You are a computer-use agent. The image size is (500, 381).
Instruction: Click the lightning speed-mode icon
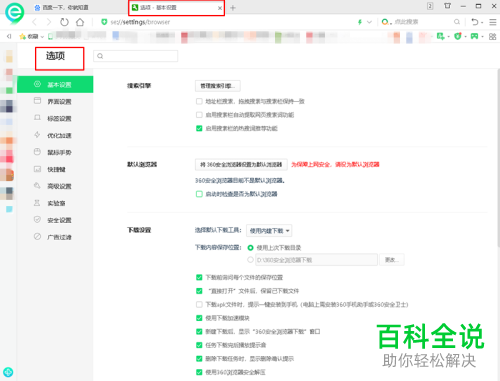(x=360, y=22)
